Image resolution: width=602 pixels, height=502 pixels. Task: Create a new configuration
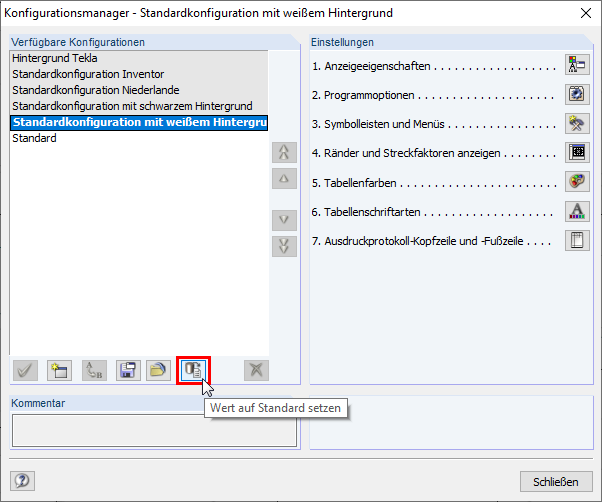point(60,370)
